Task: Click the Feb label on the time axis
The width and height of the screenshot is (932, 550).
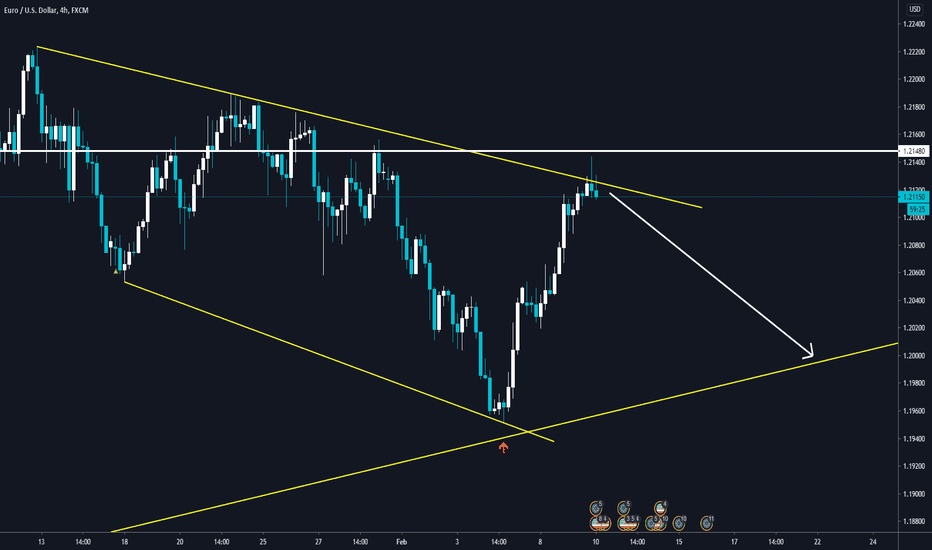Action: tap(401, 542)
